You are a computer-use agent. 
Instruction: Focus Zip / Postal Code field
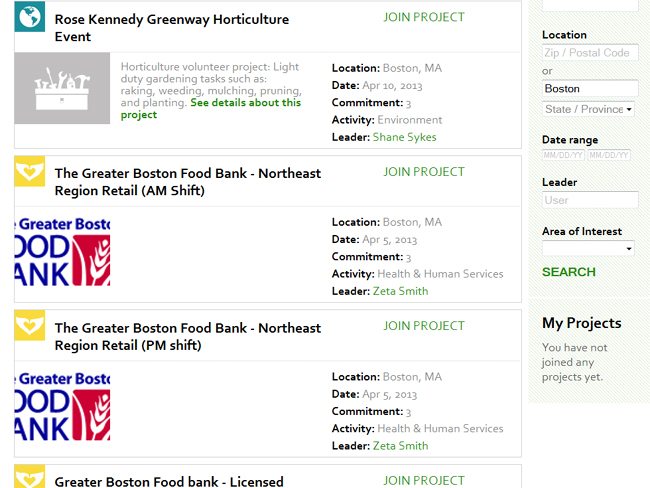point(590,53)
